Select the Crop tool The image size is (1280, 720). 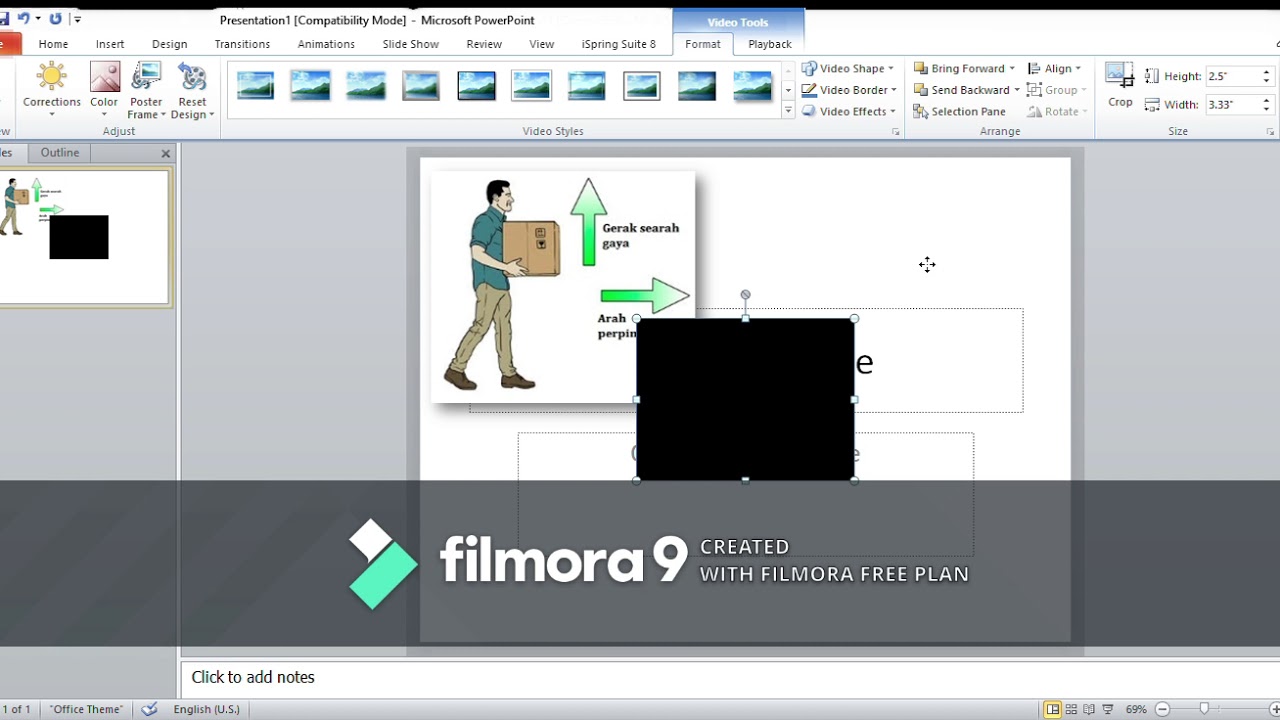1120,86
